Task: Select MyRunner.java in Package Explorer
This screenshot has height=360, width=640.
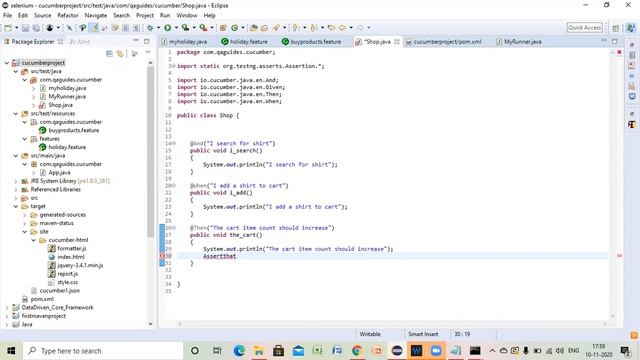Action: click(x=67, y=97)
